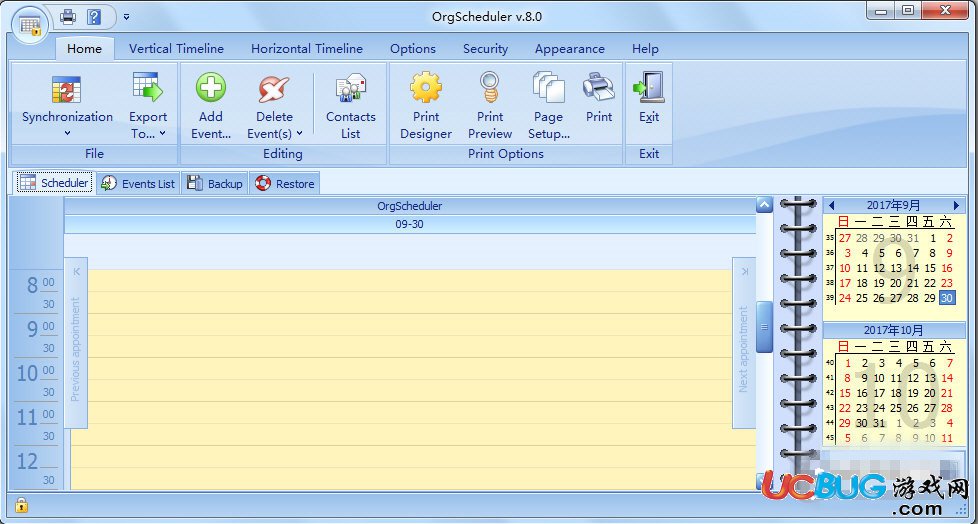Select October 10 in calendar
Viewport: 978px width, 524px height.
click(879, 378)
